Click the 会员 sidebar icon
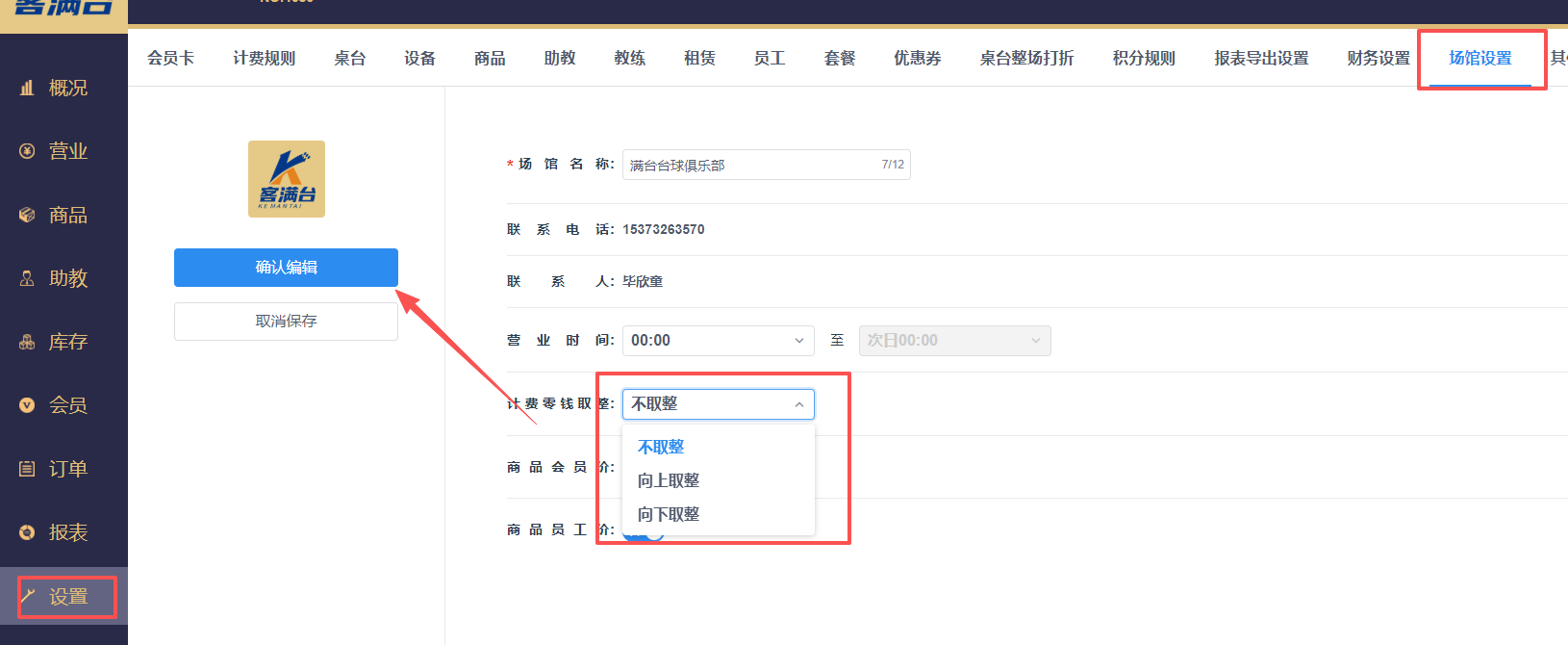Viewport: 1568px width, 645px height. [27, 405]
